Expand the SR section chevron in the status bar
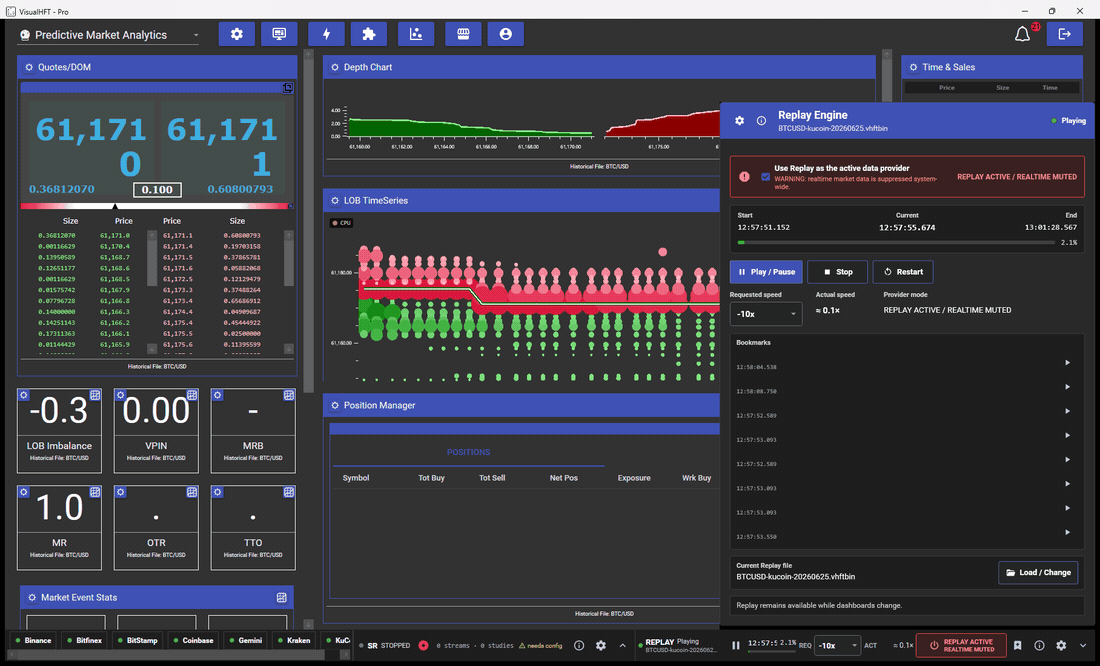1100x666 pixels. [x=622, y=646]
